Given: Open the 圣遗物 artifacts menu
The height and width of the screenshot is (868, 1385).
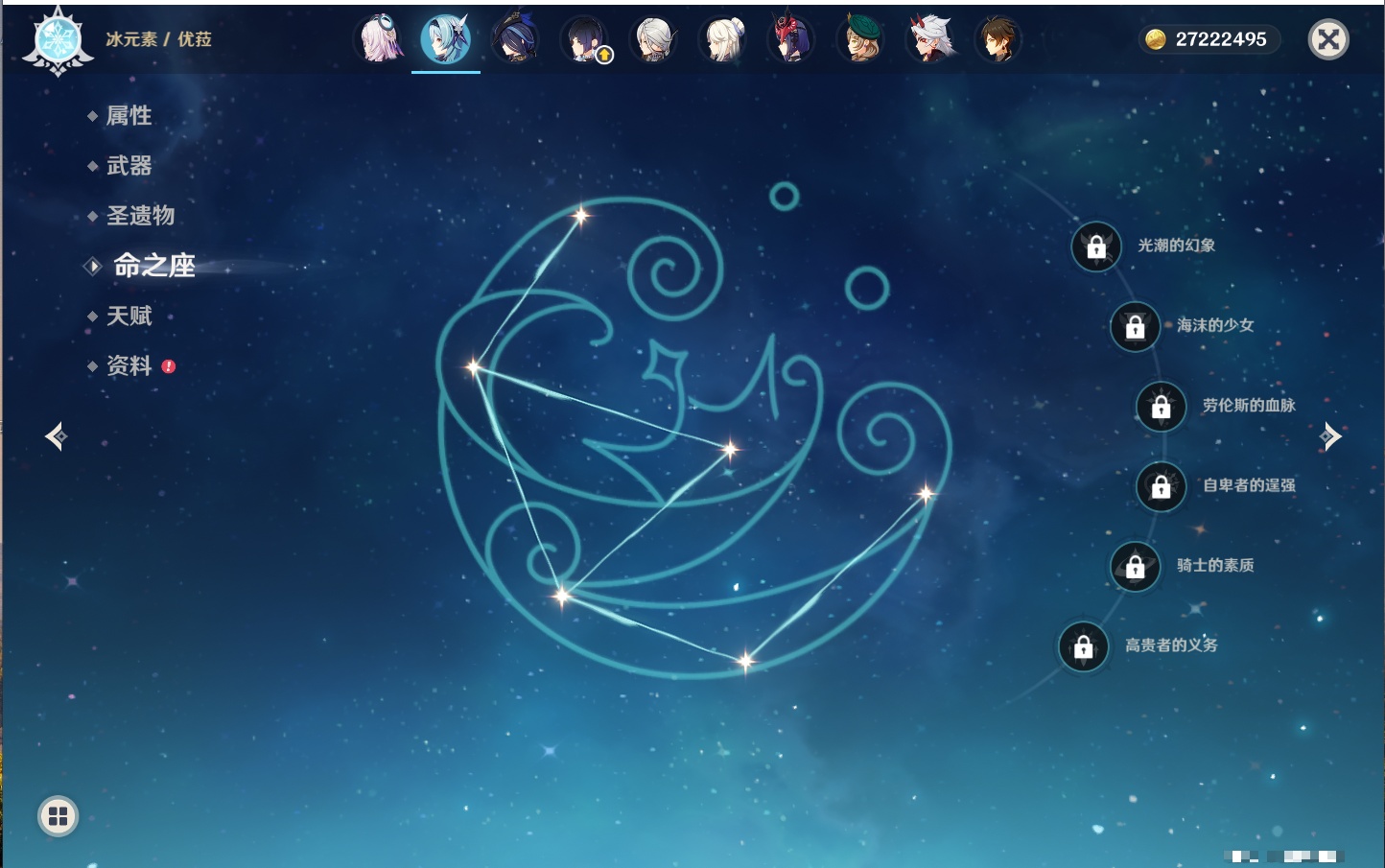Looking at the screenshot, I should pyautogui.click(x=140, y=216).
